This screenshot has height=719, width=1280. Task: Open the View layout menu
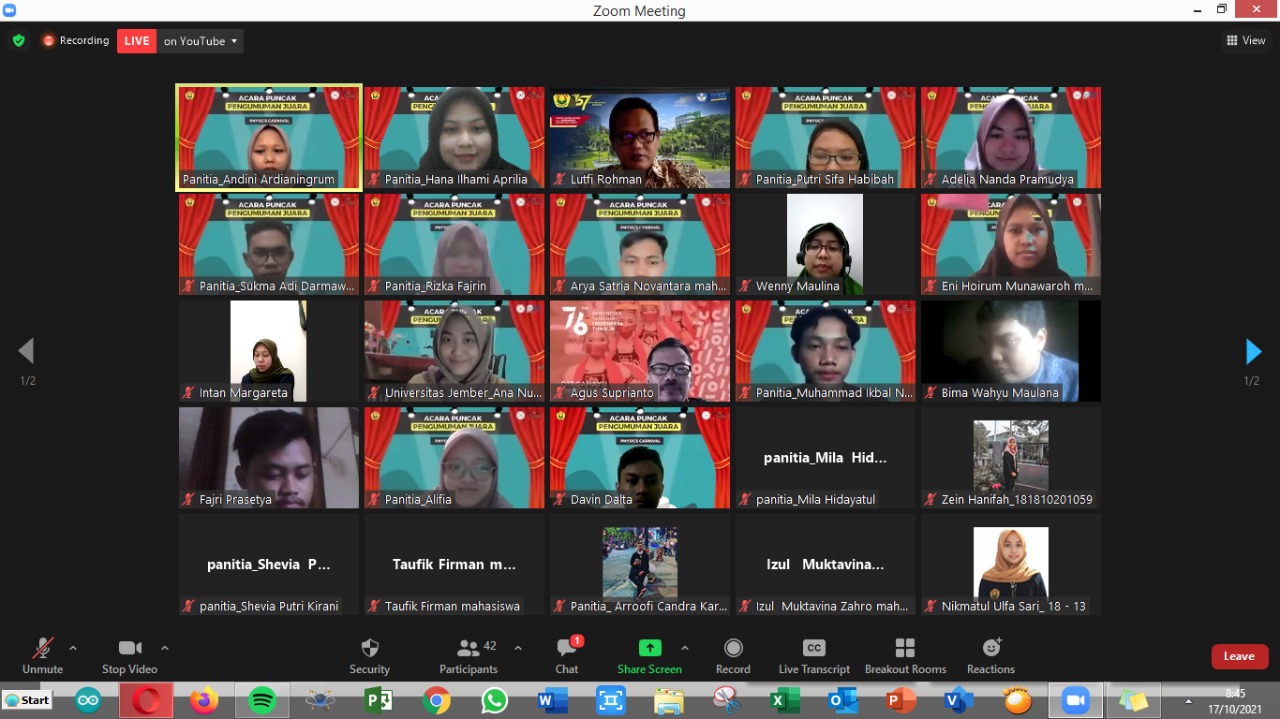tap(1246, 41)
